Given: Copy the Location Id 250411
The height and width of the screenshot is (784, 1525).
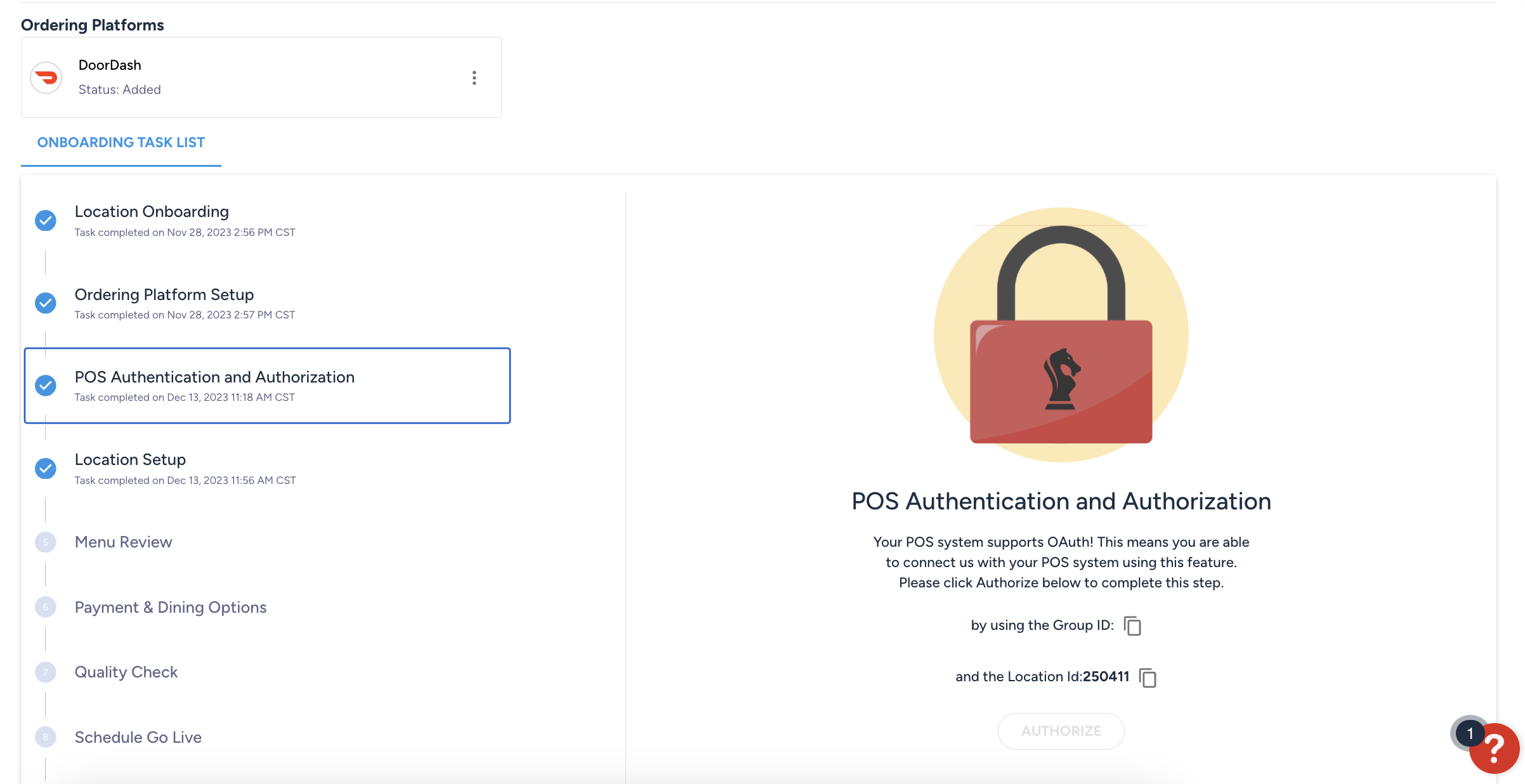Looking at the screenshot, I should tap(1148, 677).
